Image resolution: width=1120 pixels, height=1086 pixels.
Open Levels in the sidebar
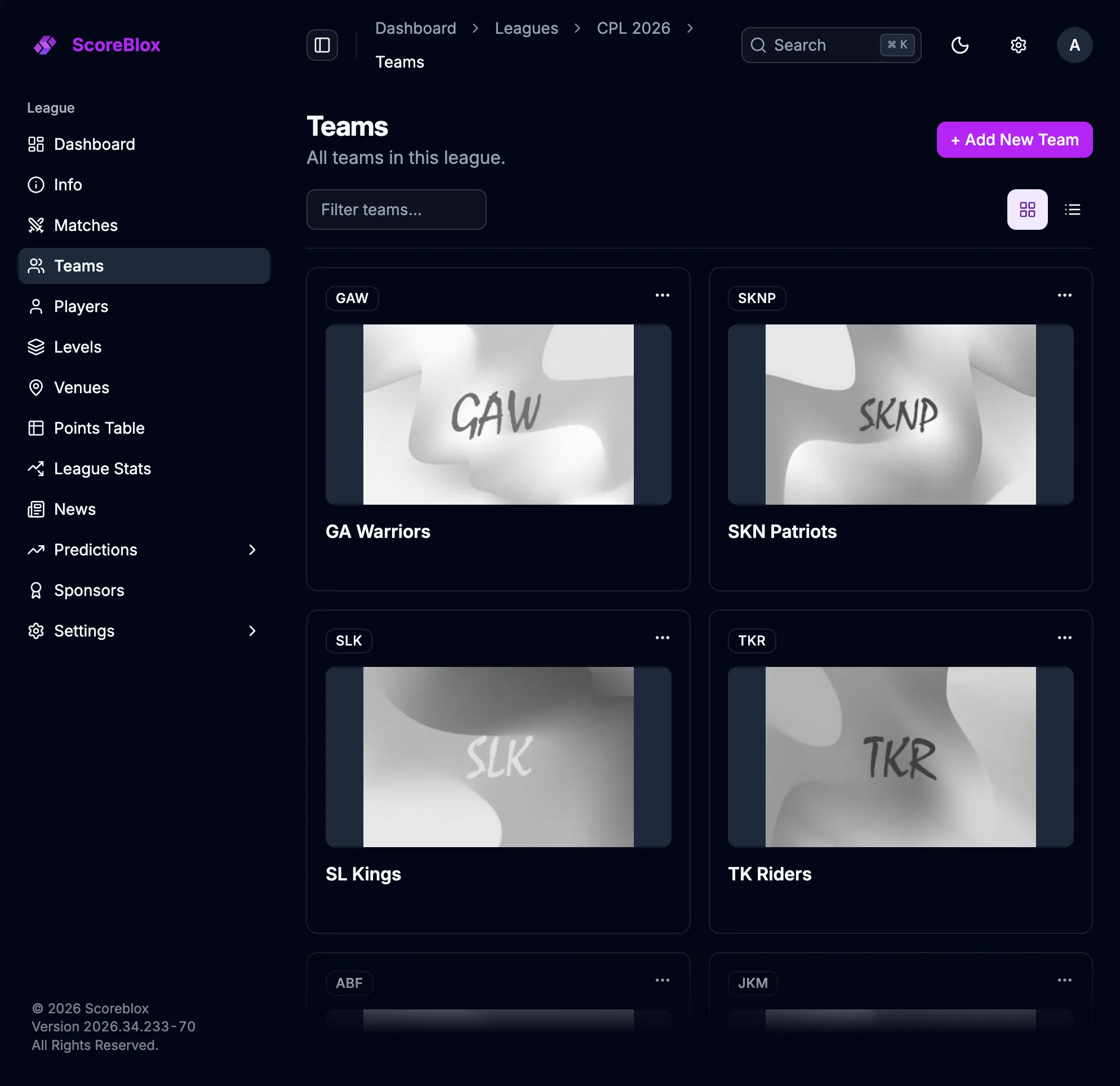[x=144, y=347]
